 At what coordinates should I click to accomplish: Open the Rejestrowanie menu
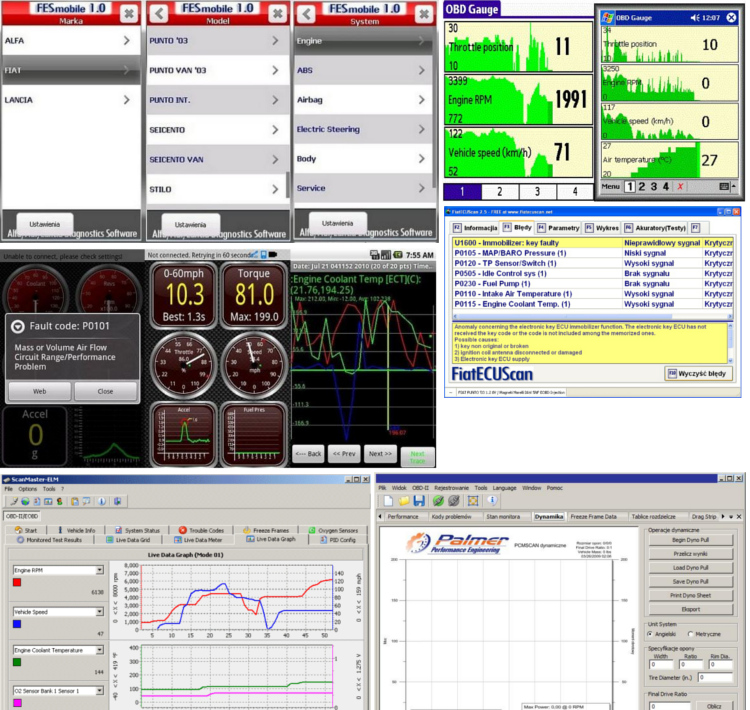[450, 487]
